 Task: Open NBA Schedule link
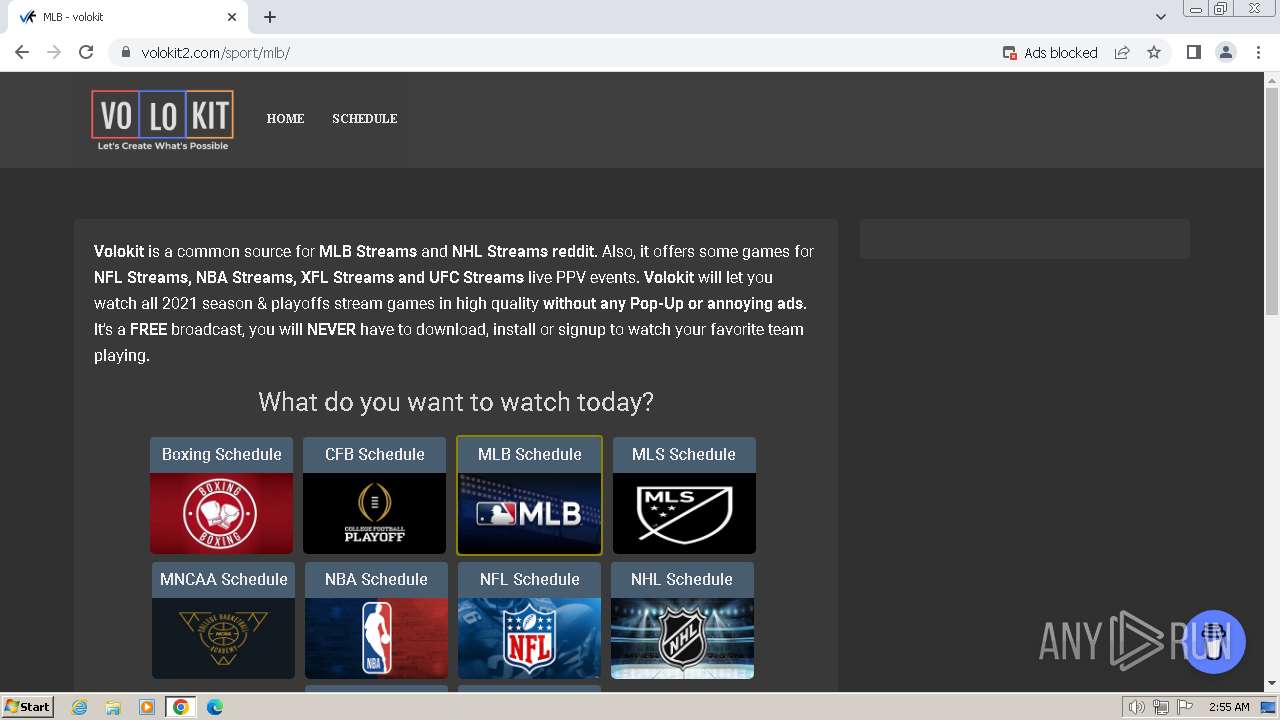pos(376,579)
